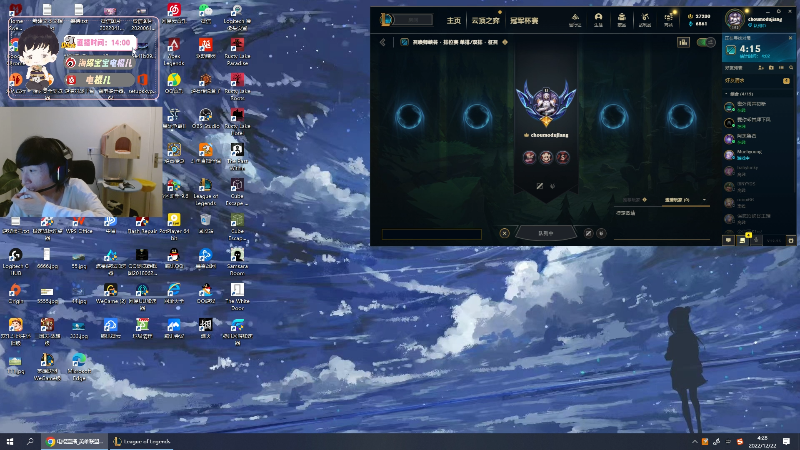Switch to the Chrome taskbar window

tap(74, 441)
